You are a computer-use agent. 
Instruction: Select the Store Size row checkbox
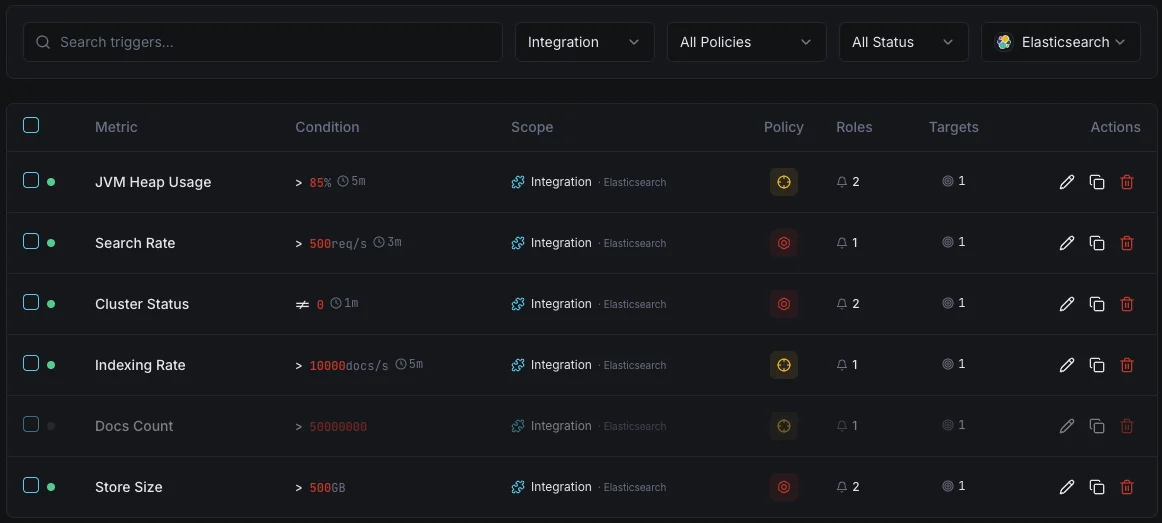(x=30, y=485)
